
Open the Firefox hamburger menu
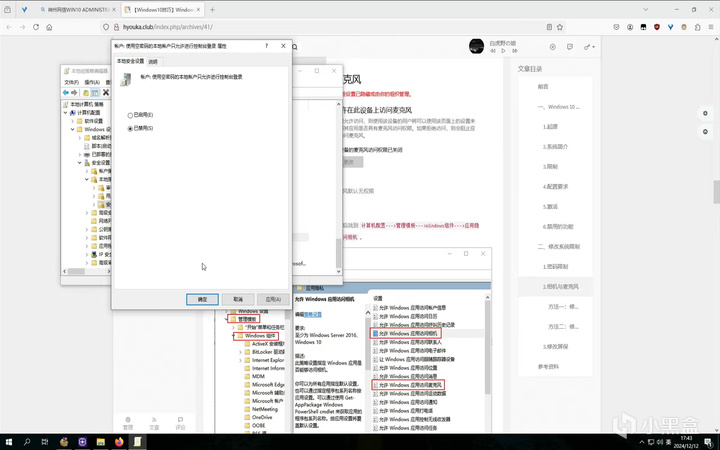point(711,27)
